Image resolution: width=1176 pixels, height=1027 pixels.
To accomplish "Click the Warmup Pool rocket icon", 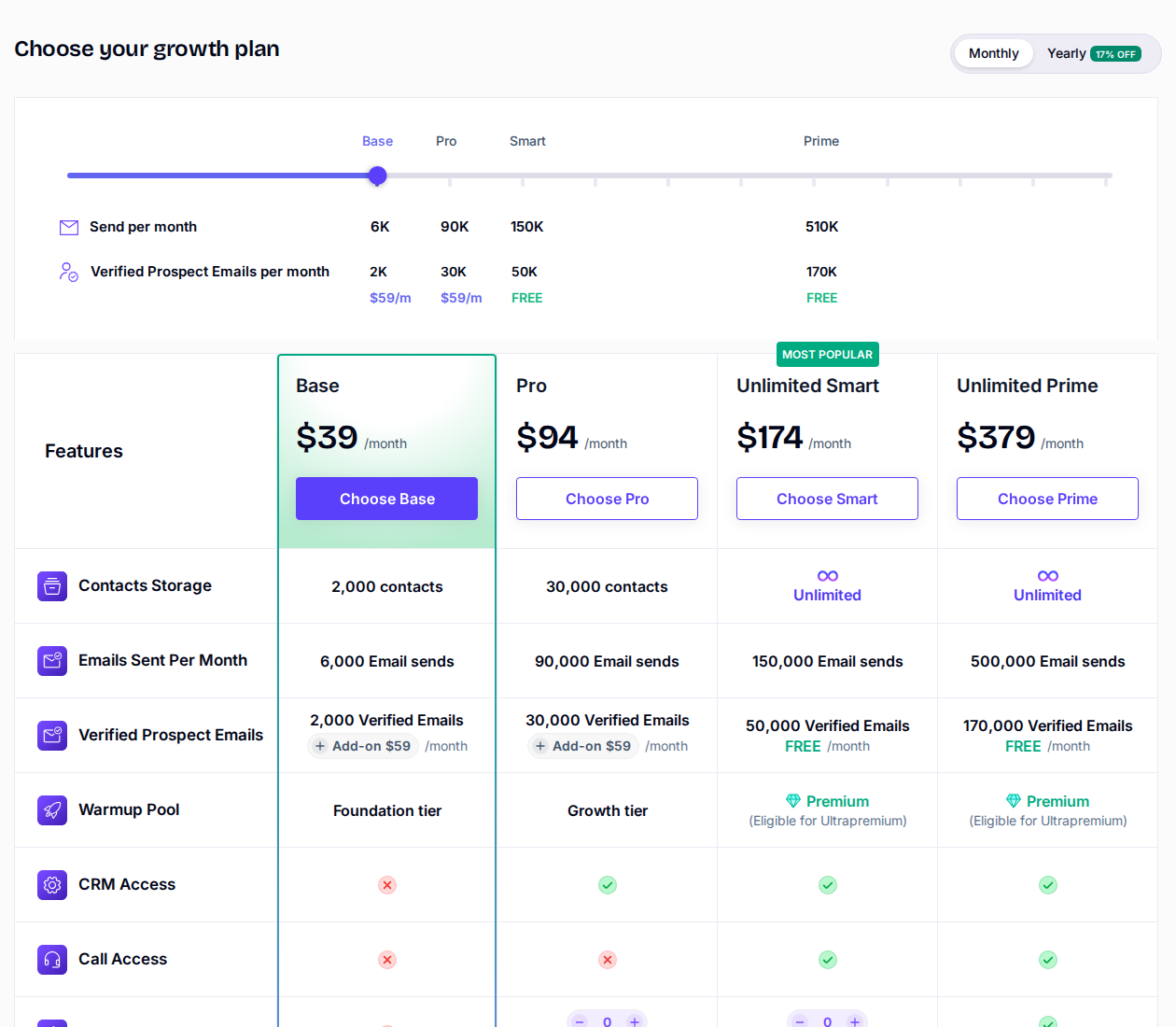I will coord(52,810).
